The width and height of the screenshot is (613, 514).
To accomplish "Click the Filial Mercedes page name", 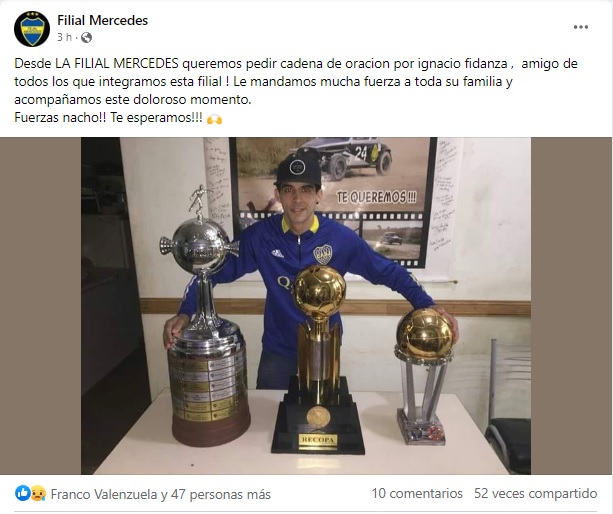I will 102,20.
